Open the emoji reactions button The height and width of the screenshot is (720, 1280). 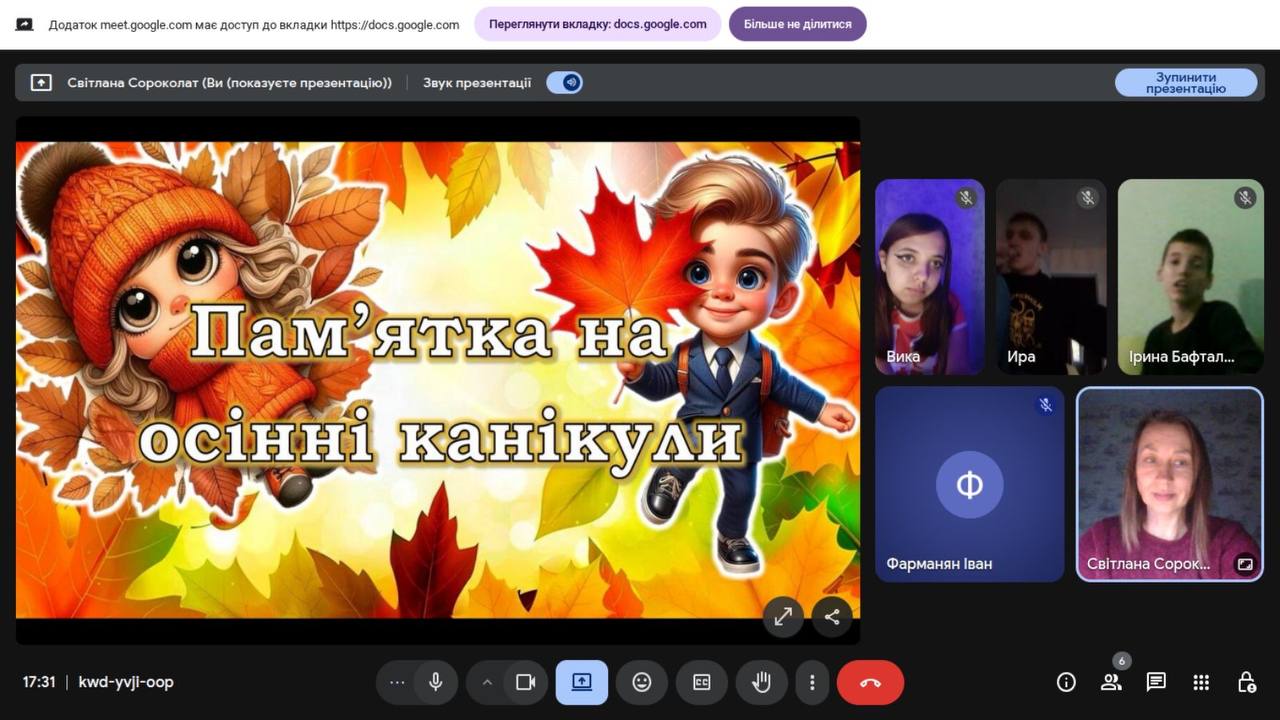click(x=642, y=682)
